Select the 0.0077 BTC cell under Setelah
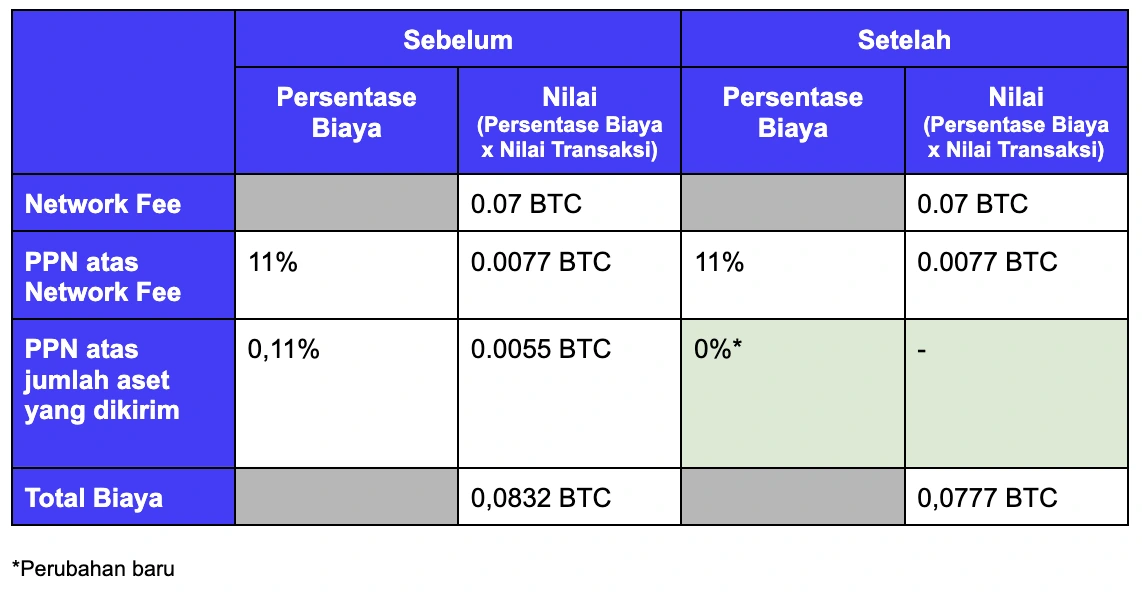Image resolution: width=1142 pixels, height=592 pixels. [x=1016, y=276]
